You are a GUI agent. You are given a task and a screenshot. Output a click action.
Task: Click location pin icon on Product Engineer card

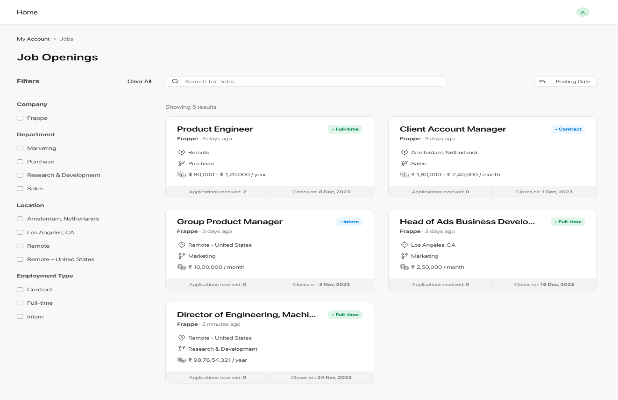tap(181, 152)
